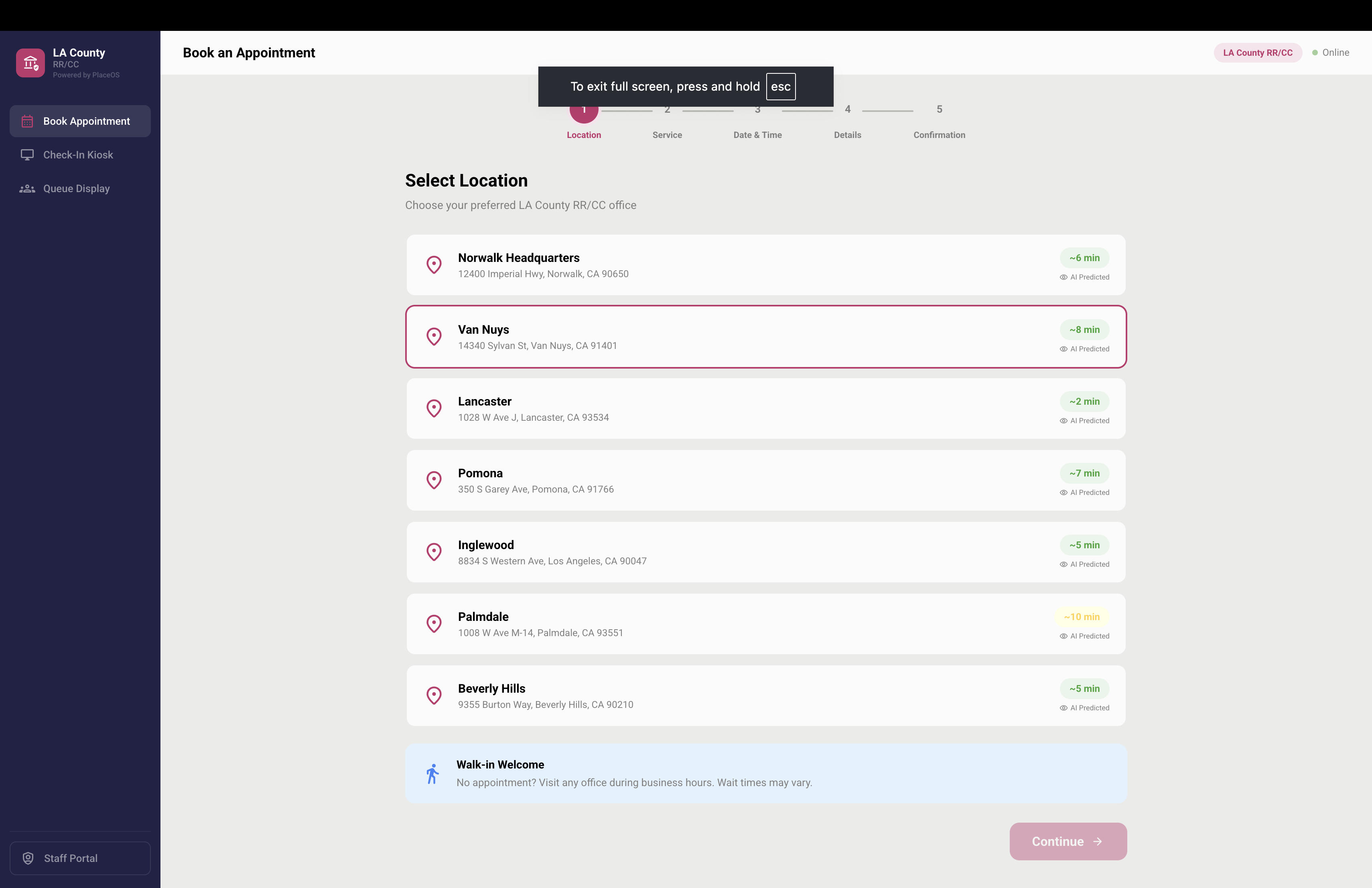Viewport: 1372px width, 888px height.
Task: Click the Online status indicator
Action: coord(1331,53)
